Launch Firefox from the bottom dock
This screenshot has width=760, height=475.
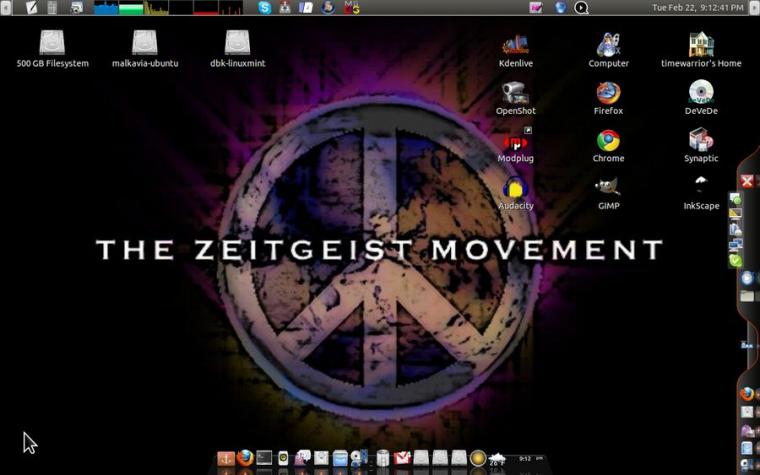pos(245,458)
